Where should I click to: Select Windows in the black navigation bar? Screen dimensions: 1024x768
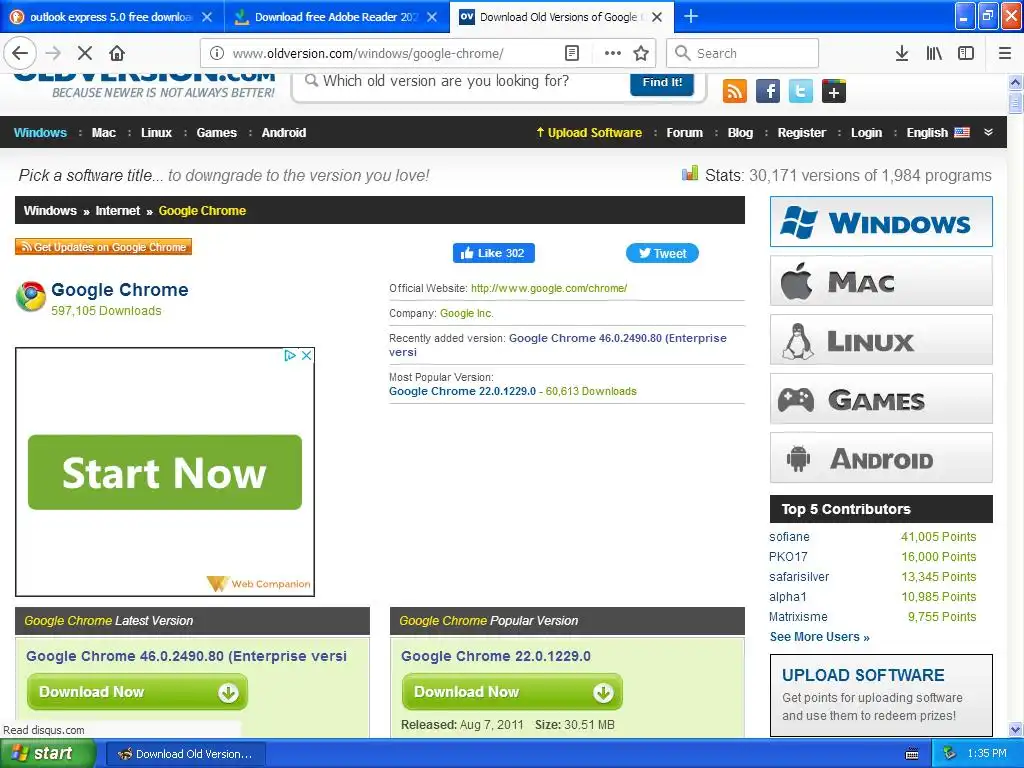click(40, 133)
